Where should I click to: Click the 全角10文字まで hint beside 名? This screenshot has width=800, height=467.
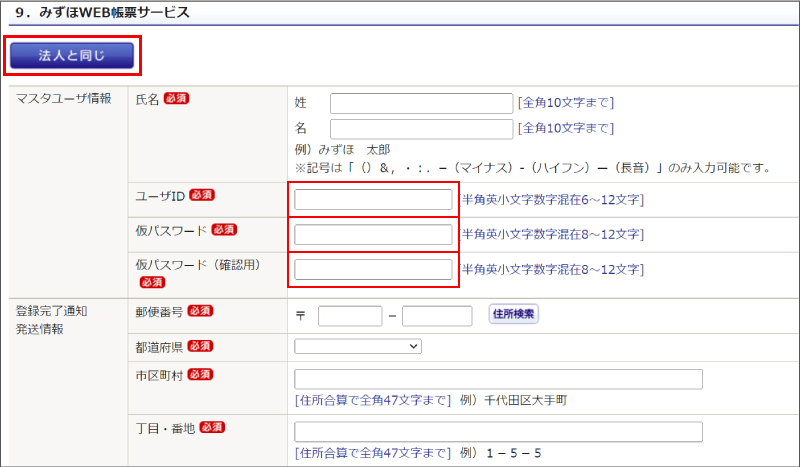[x=566, y=128]
